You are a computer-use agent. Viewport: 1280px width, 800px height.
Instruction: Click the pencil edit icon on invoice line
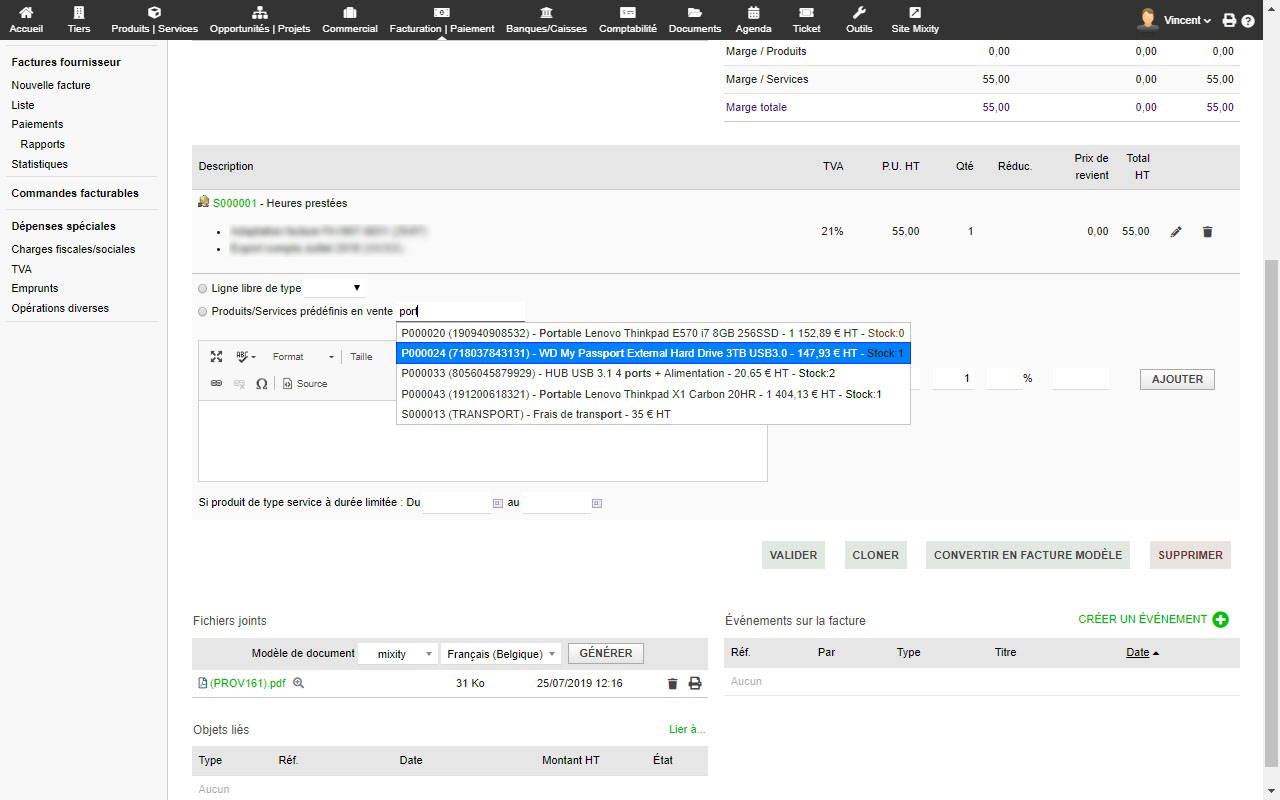pos(1176,232)
